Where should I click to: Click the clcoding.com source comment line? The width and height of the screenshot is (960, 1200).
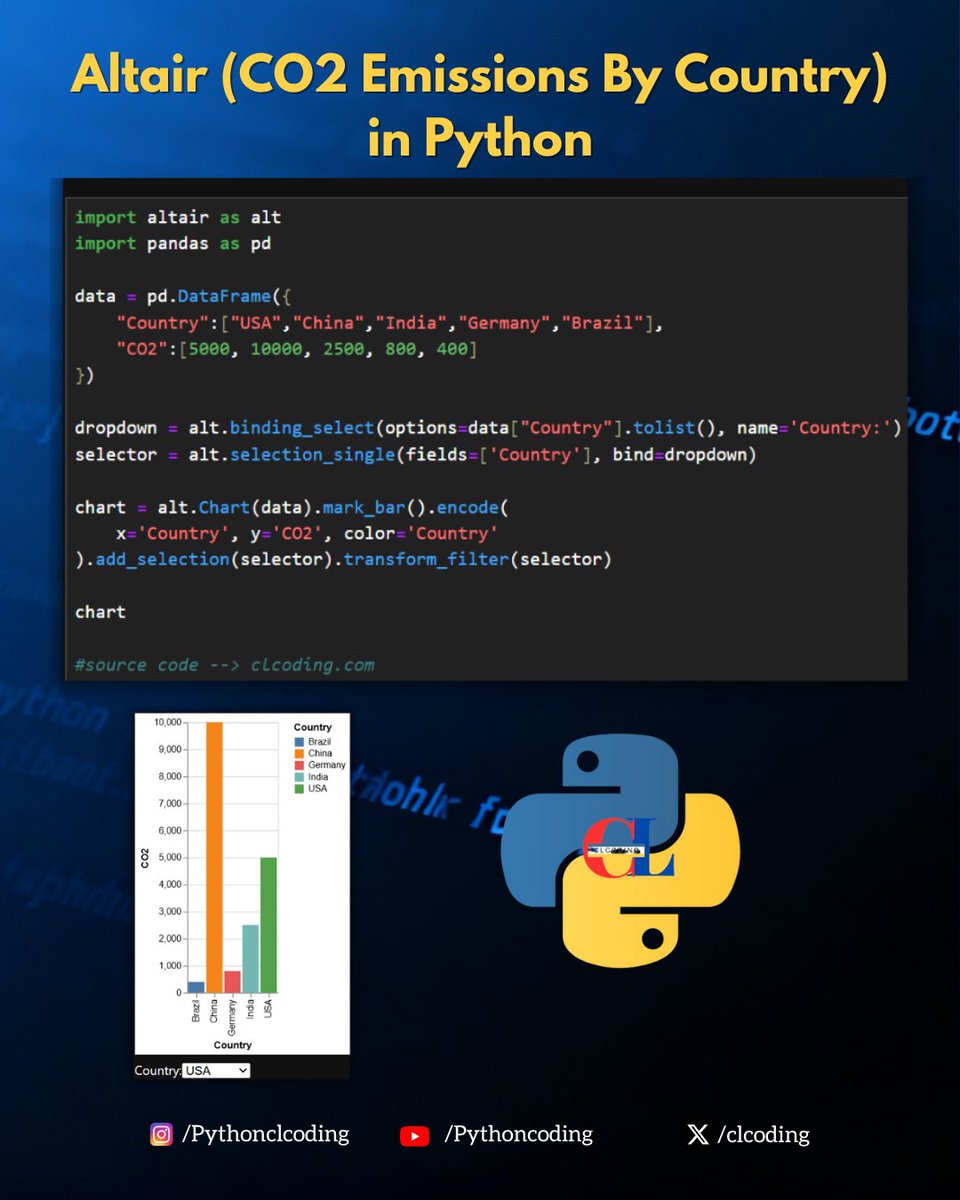224,665
